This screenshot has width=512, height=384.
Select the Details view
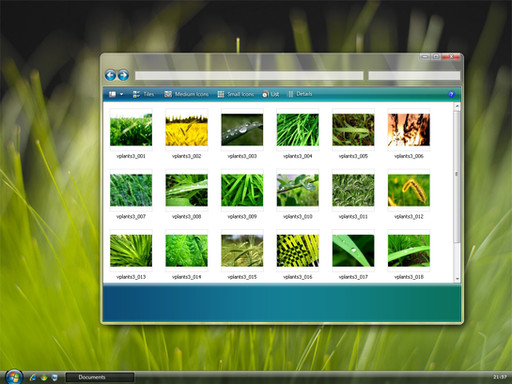300,94
